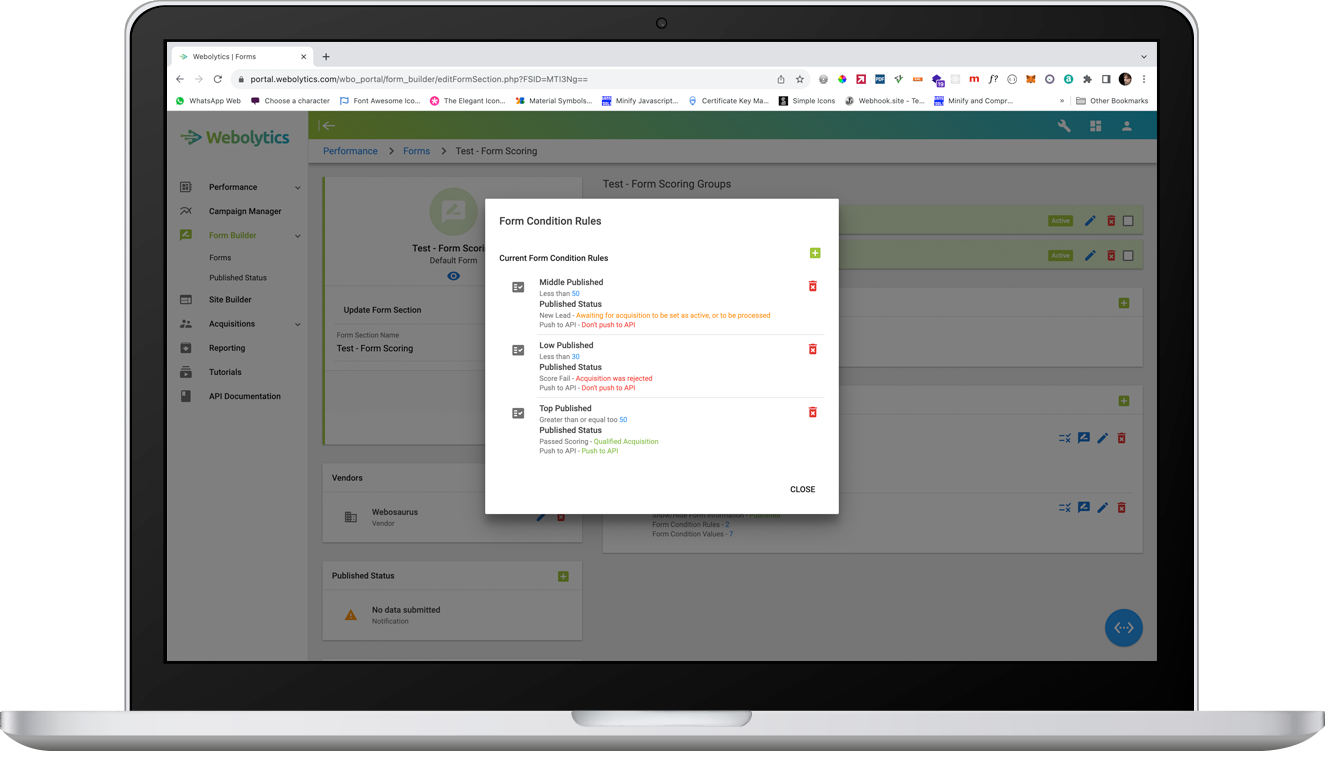Viewport: 1325px width, 780px height.
Task: Click the Reporting sidebar icon
Action: click(186, 348)
